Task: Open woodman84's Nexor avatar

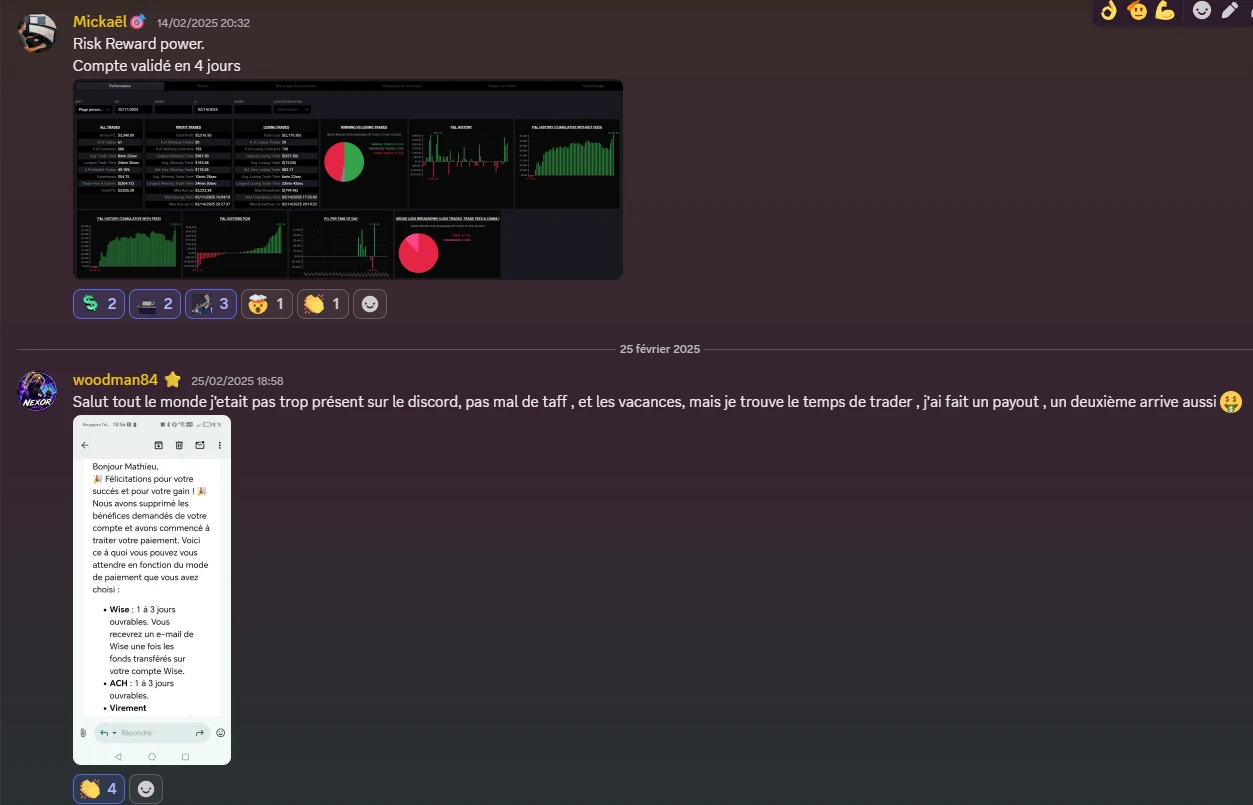Action: [37, 390]
